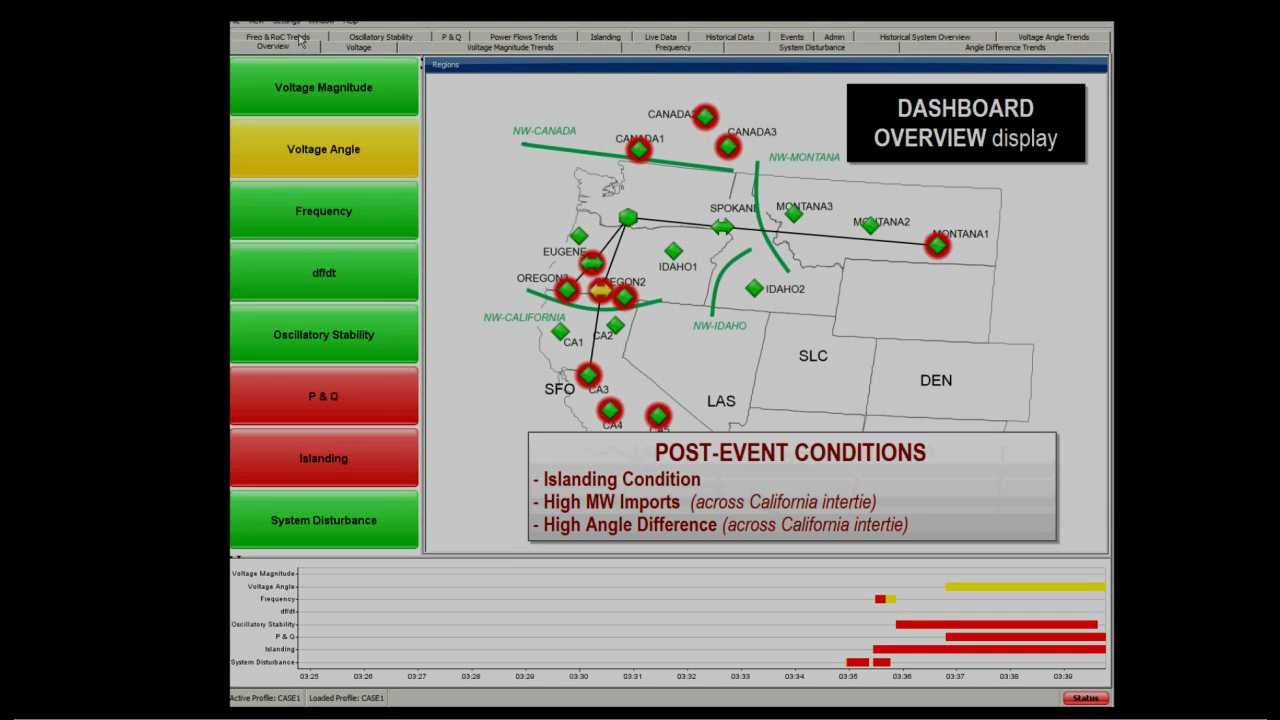Click the EUGENE power flow arrow marker

[591, 263]
